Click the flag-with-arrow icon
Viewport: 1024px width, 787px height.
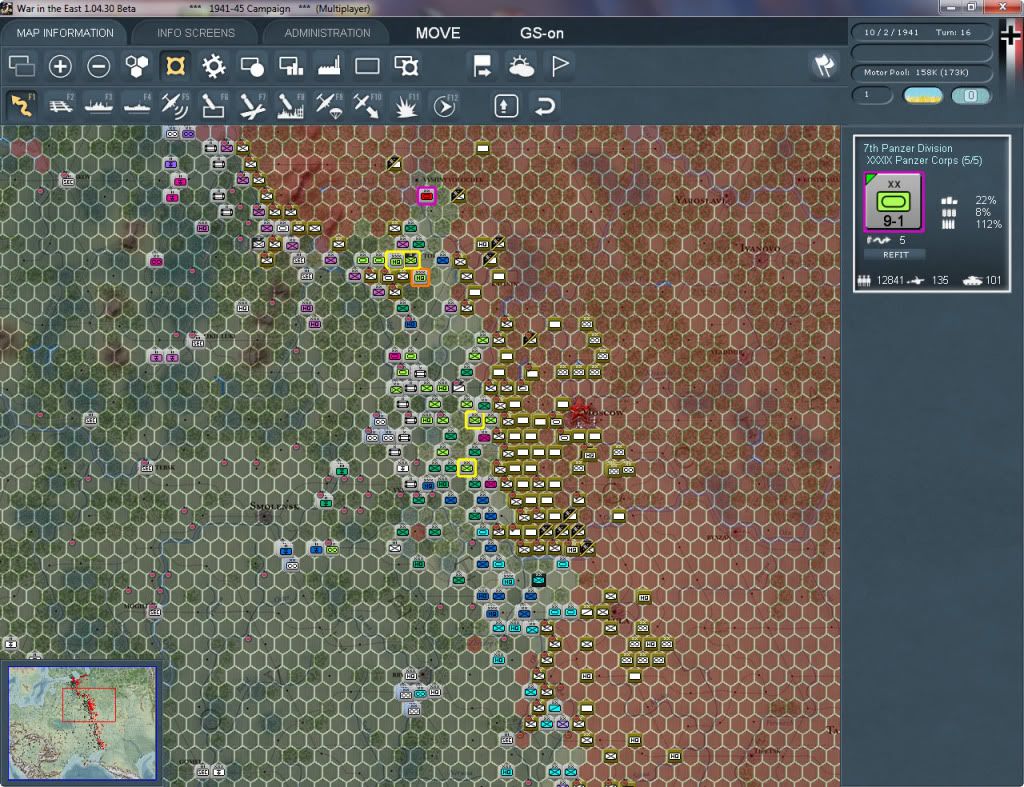tap(482, 66)
